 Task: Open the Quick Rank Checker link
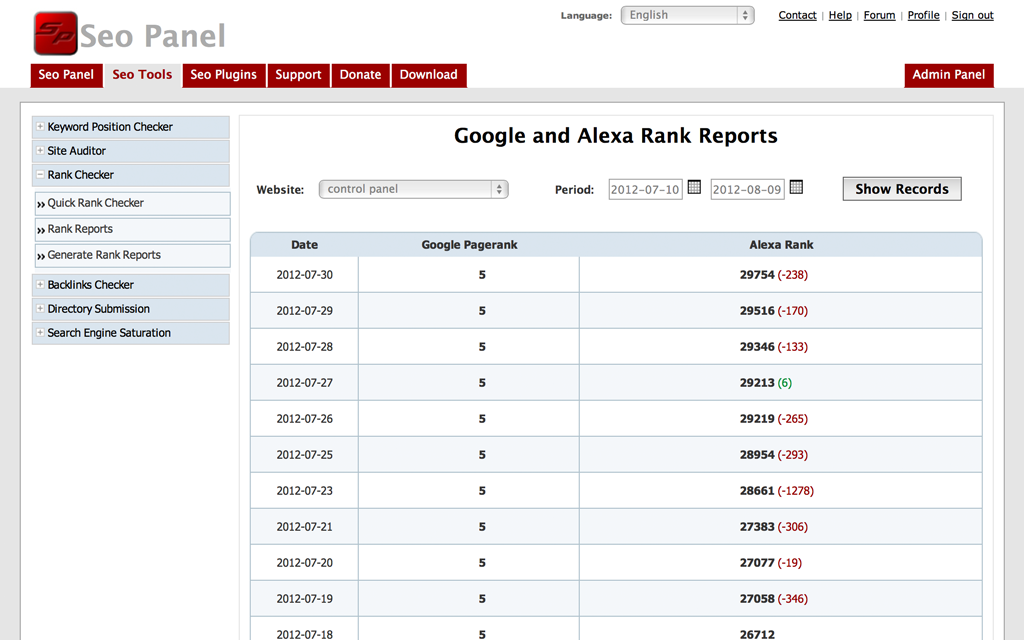click(96, 203)
